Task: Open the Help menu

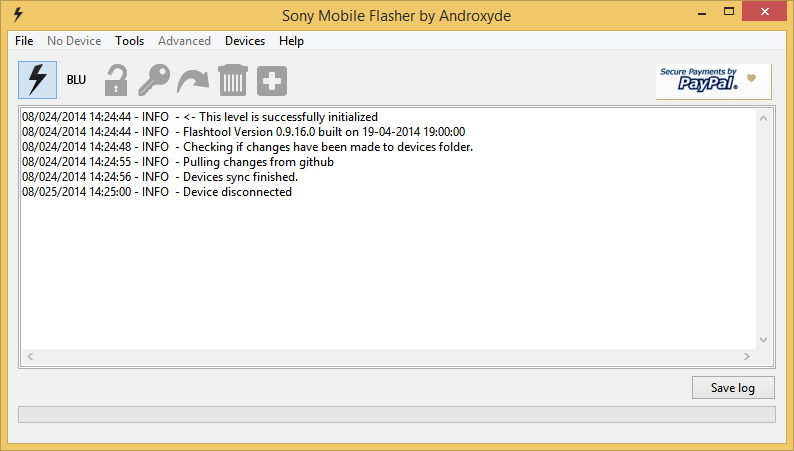Action: point(291,41)
